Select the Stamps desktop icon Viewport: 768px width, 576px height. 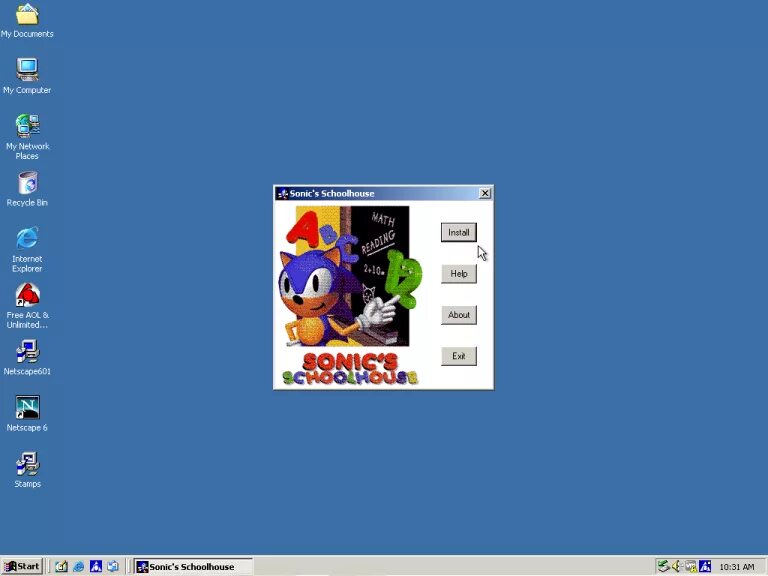(x=27, y=470)
